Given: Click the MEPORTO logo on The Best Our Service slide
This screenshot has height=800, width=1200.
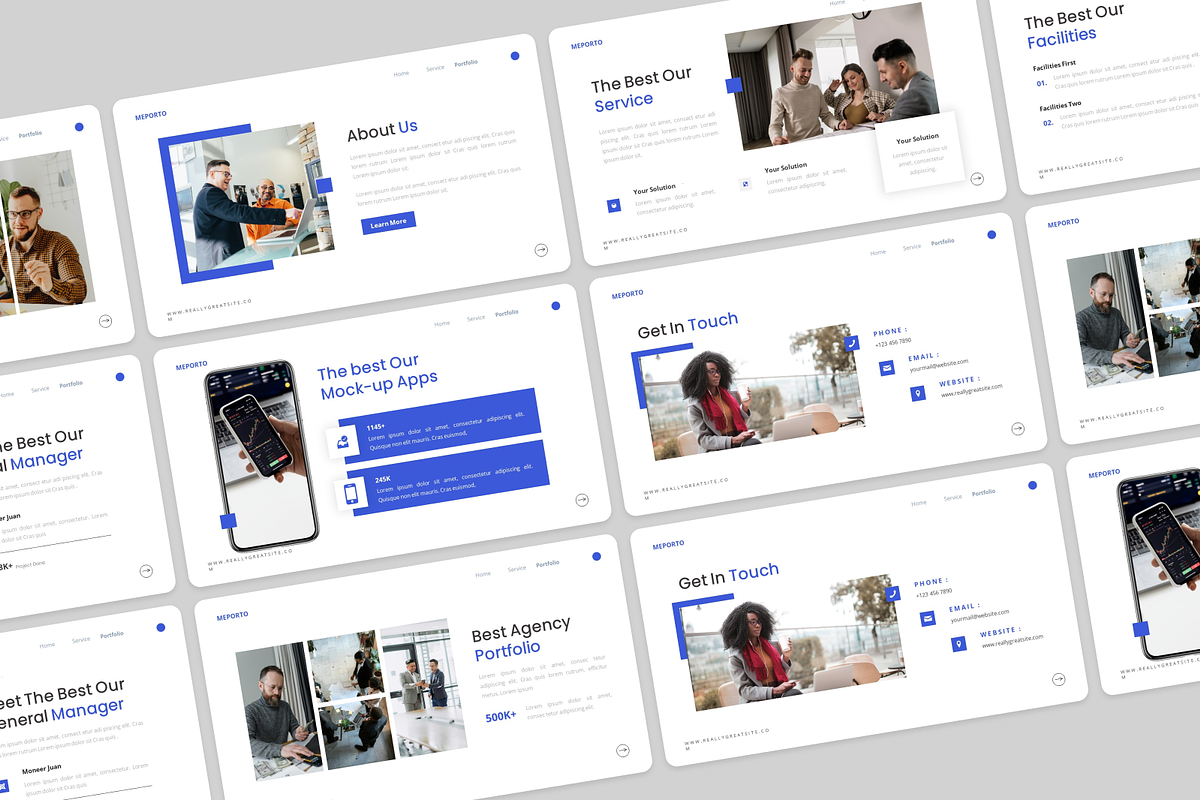Looking at the screenshot, I should pyautogui.click(x=587, y=45).
